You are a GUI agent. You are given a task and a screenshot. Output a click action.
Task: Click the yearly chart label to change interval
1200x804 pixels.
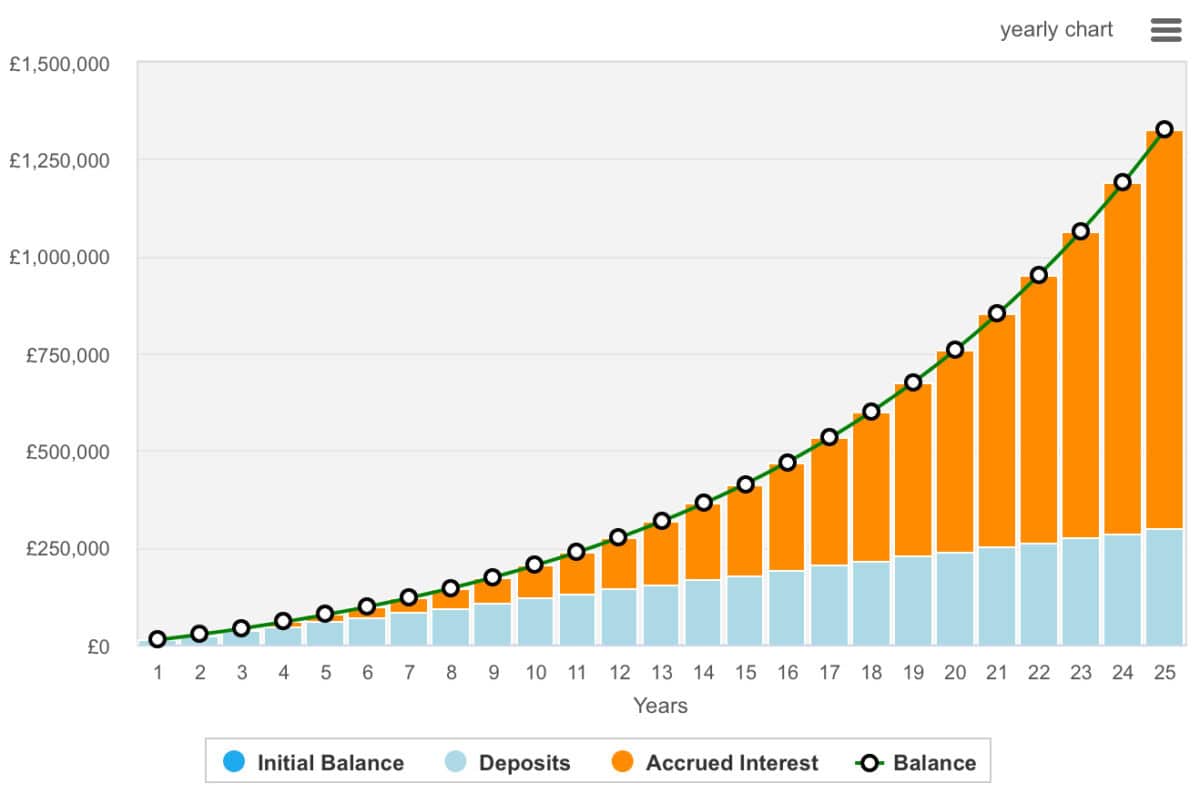pyautogui.click(x=1057, y=29)
